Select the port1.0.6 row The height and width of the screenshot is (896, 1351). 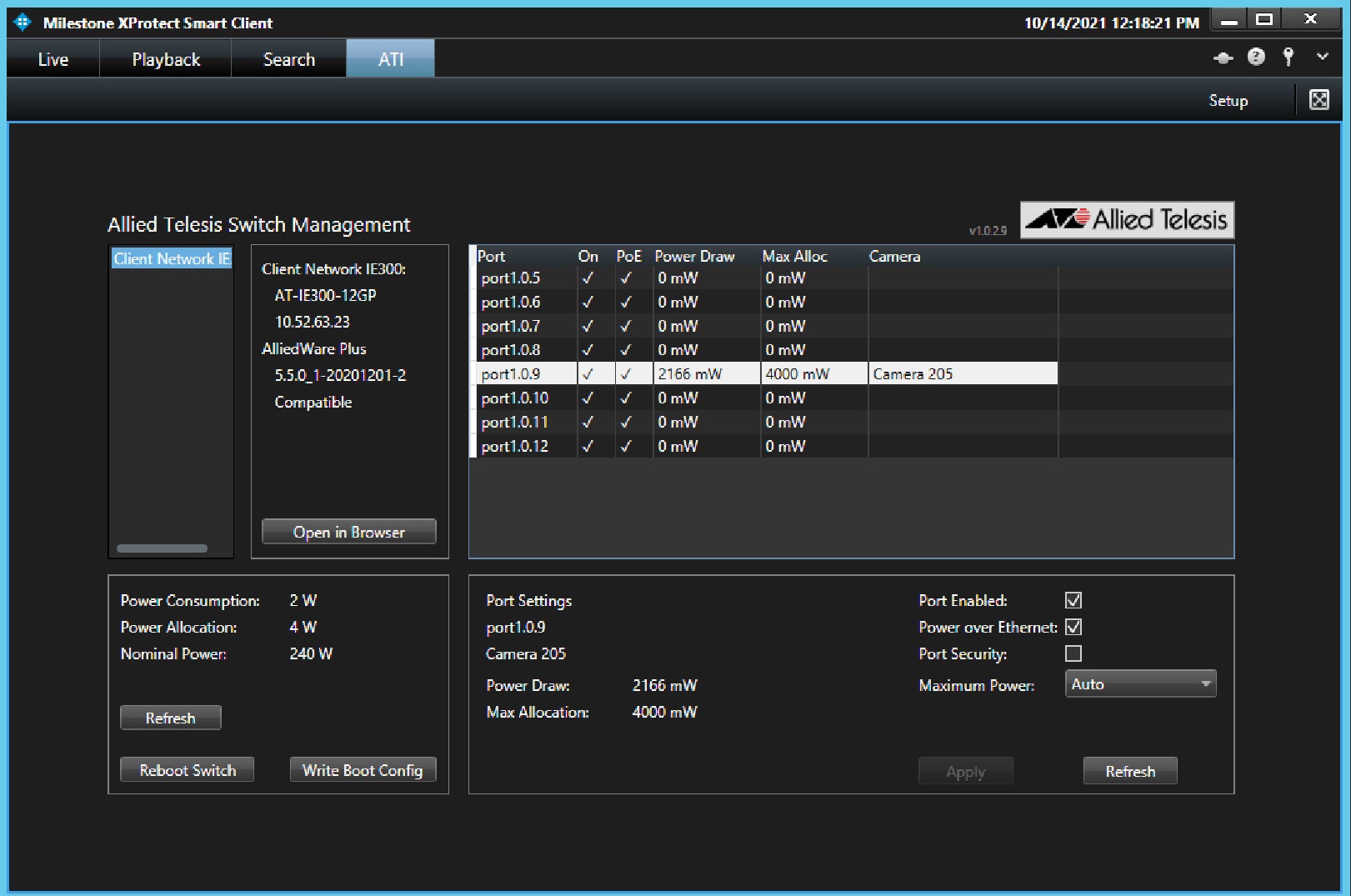pos(851,302)
